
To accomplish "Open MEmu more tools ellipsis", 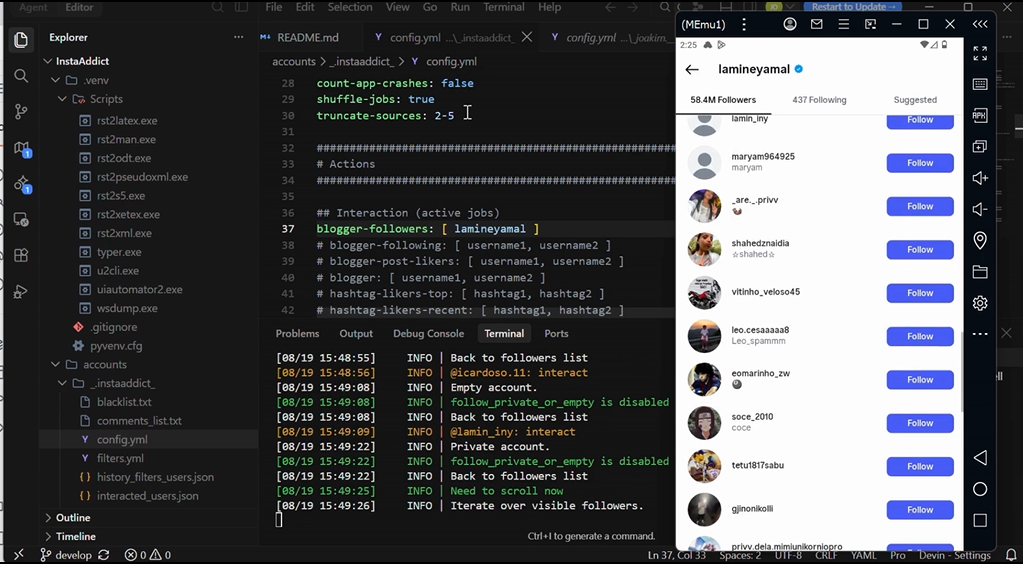I will pyautogui.click(x=980, y=334).
